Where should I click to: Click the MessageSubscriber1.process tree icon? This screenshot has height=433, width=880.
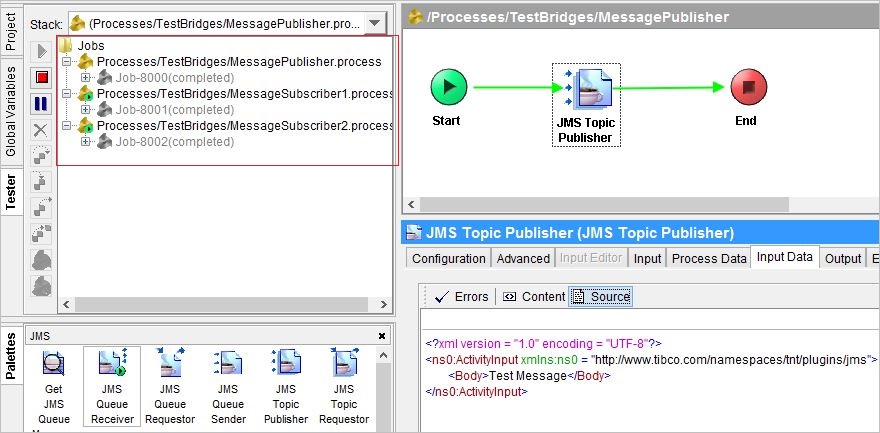85,94
